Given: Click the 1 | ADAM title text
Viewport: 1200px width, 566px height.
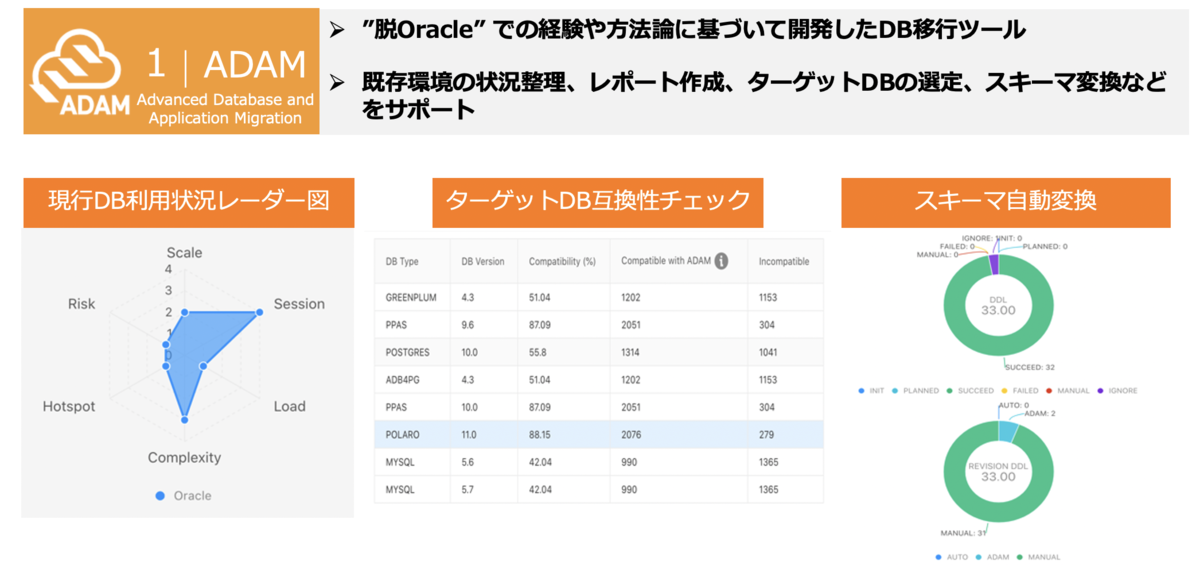Looking at the screenshot, I should click(225, 64).
